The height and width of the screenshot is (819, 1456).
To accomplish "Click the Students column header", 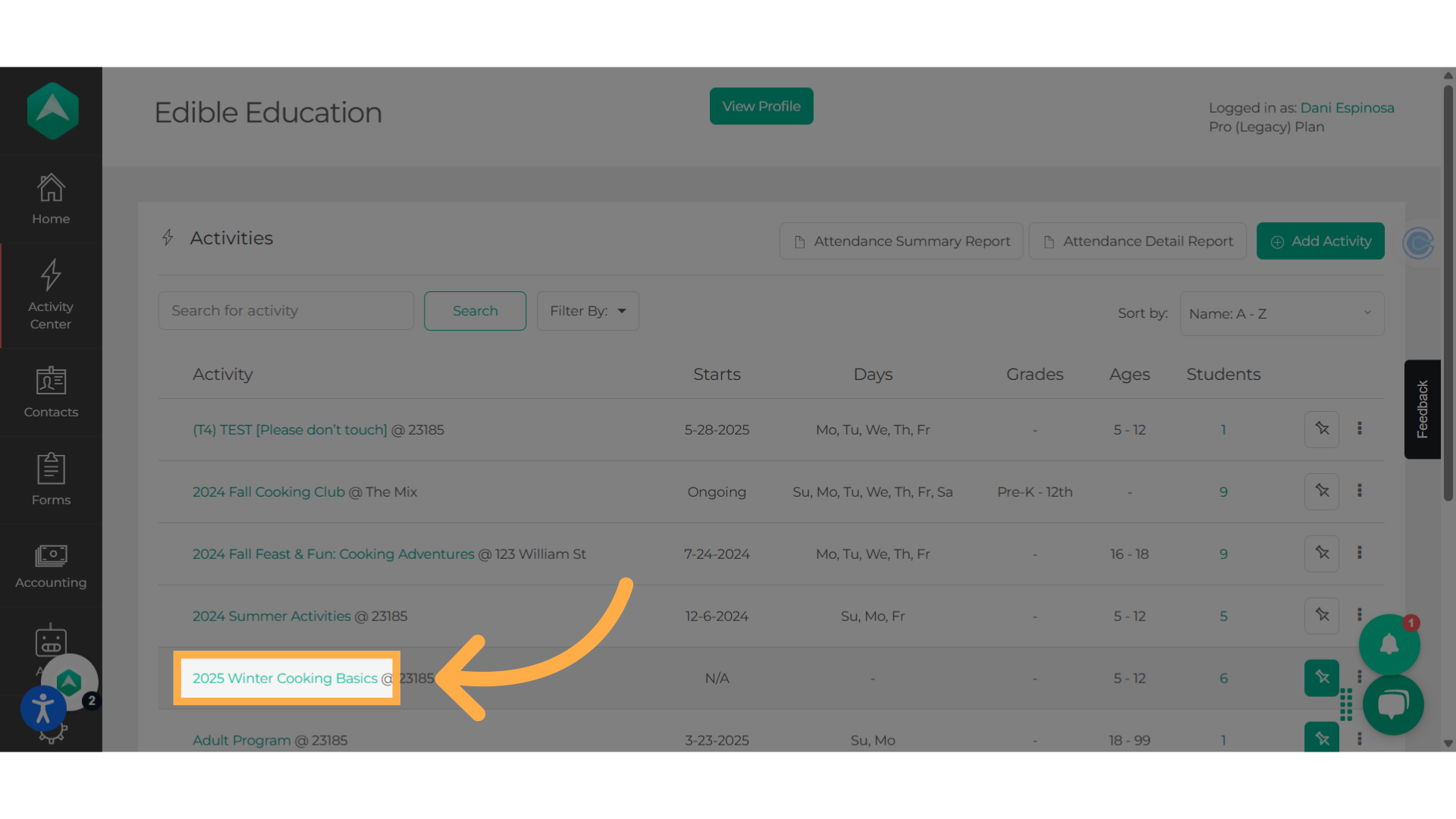I will point(1223,375).
